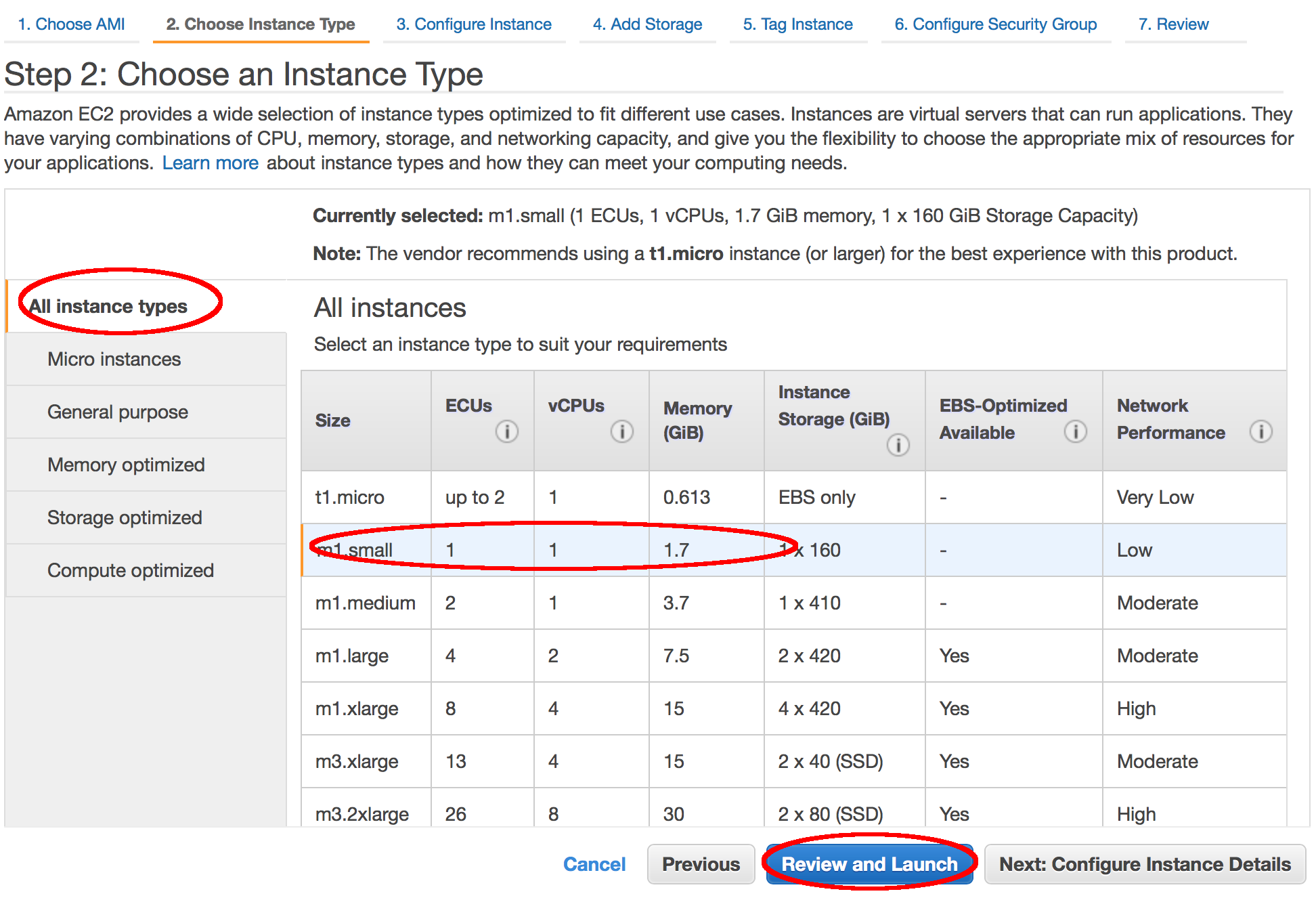
Task: Filter by General purpose instances
Action: click(x=146, y=412)
